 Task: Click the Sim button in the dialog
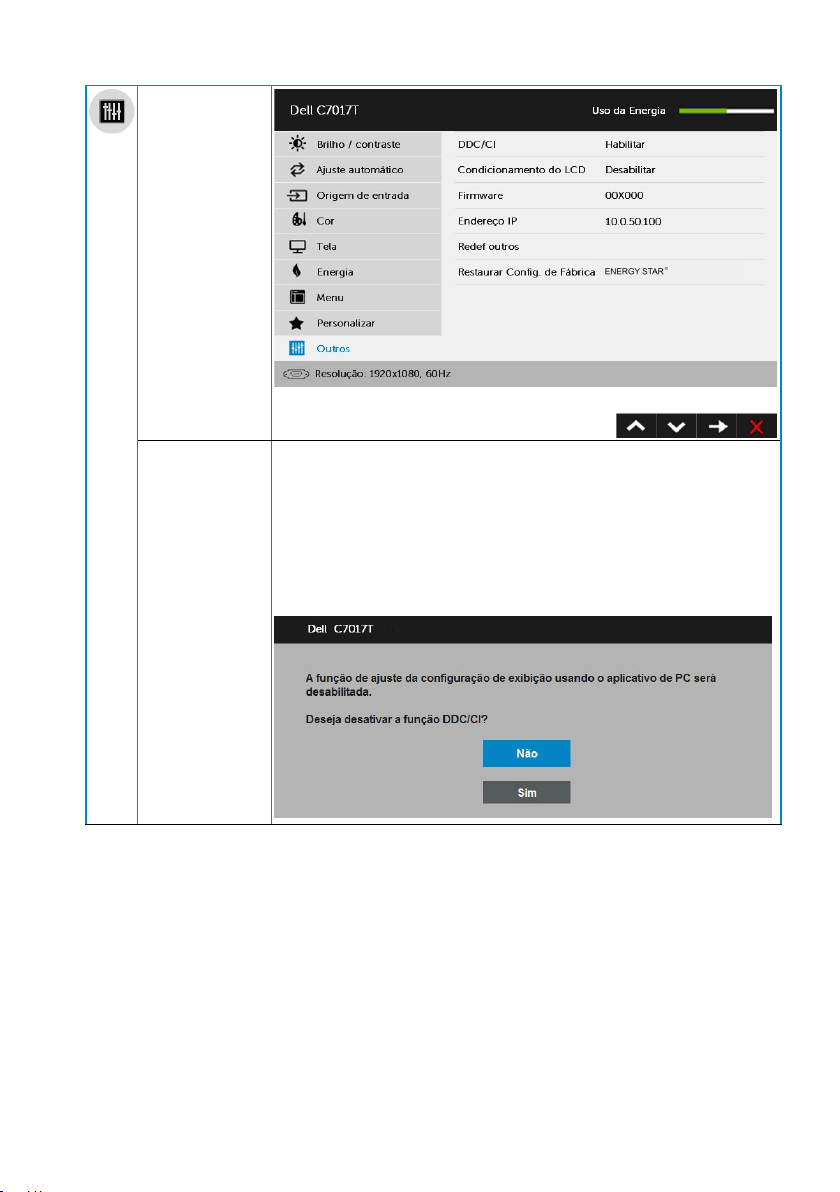pyautogui.click(x=526, y=792)
